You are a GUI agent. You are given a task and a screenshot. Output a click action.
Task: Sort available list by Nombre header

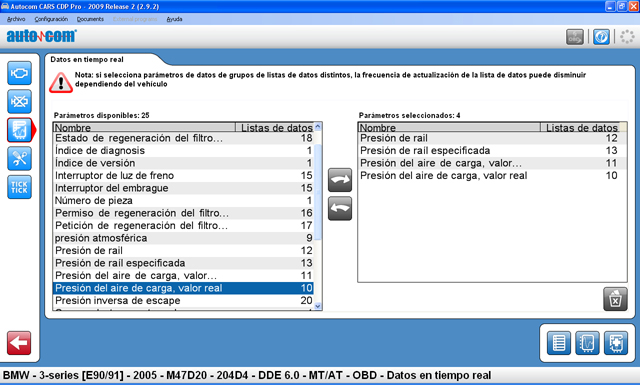pos(144,127)
